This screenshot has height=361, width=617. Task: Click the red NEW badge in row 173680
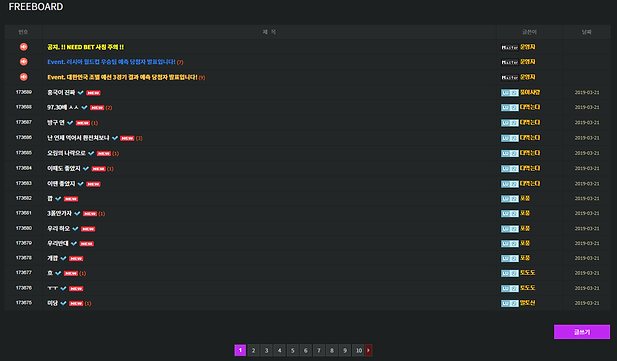tap(88, 229)
